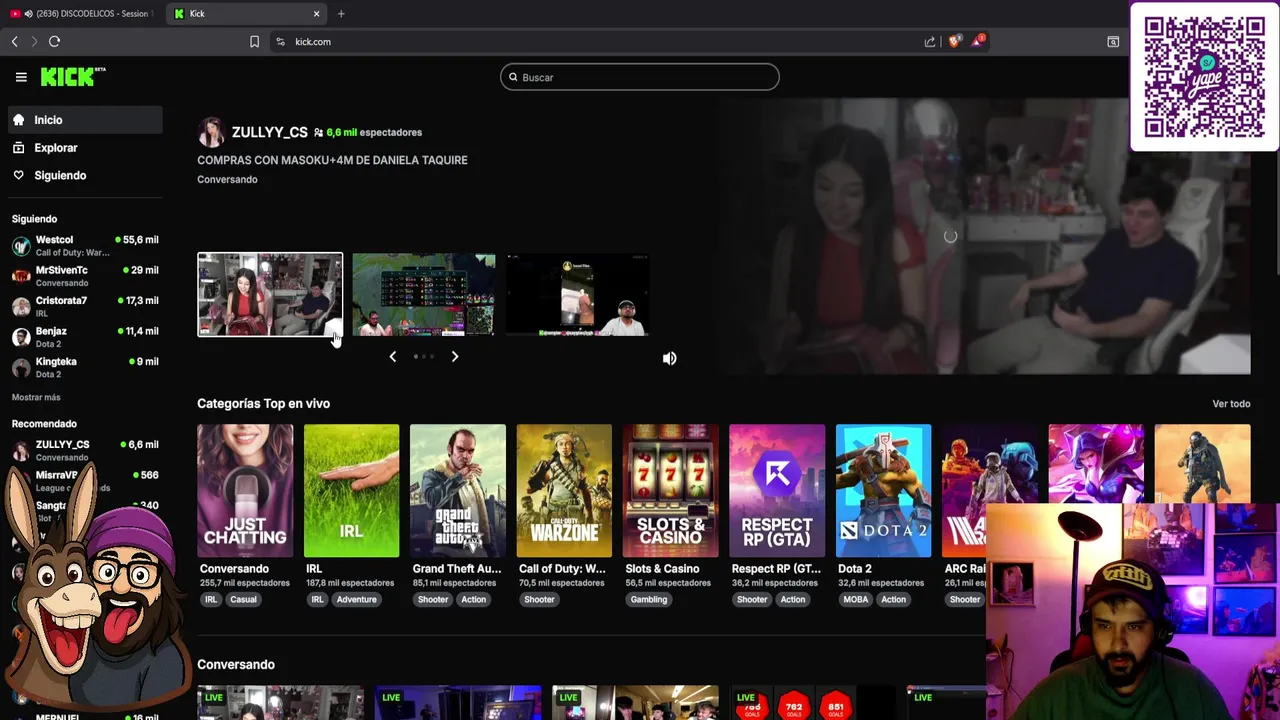This screenshot has height=720, width=1280.
Task: Open IRL category card
Action: (x=351, y=490)
